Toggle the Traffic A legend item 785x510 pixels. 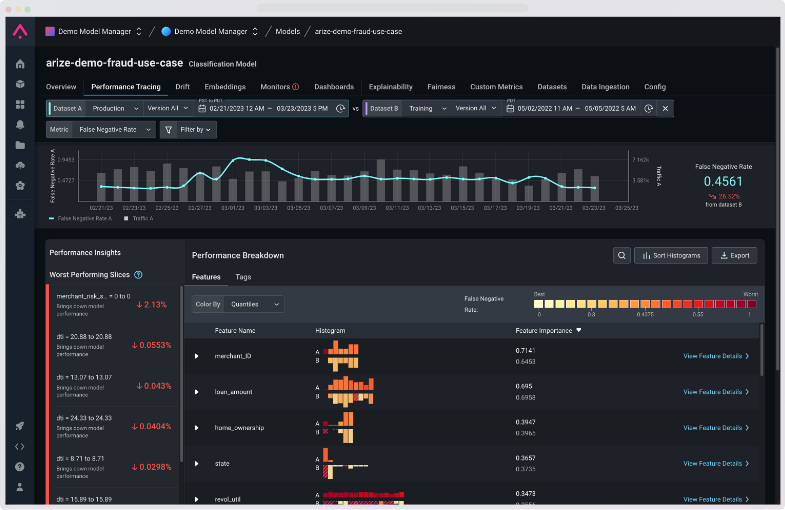pos(138,218)
